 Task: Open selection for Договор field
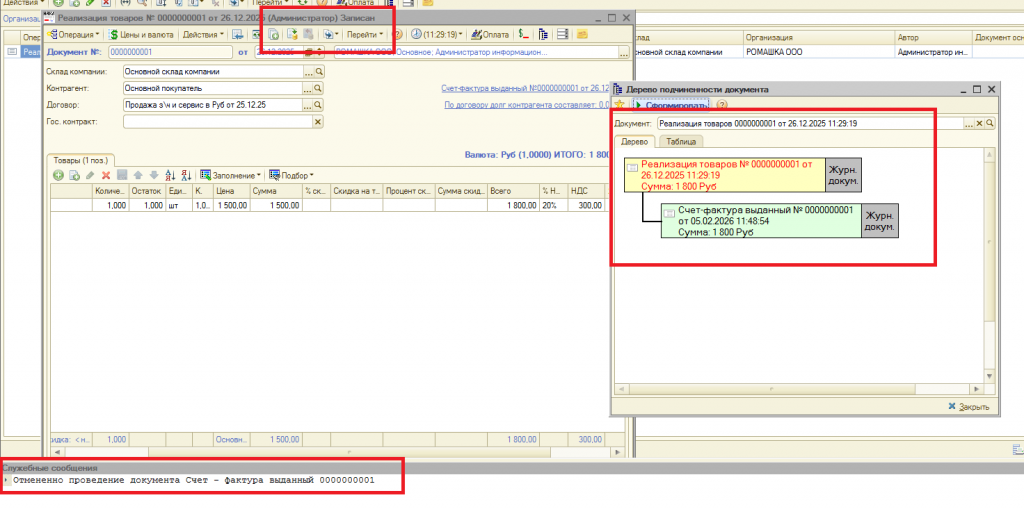308,105
